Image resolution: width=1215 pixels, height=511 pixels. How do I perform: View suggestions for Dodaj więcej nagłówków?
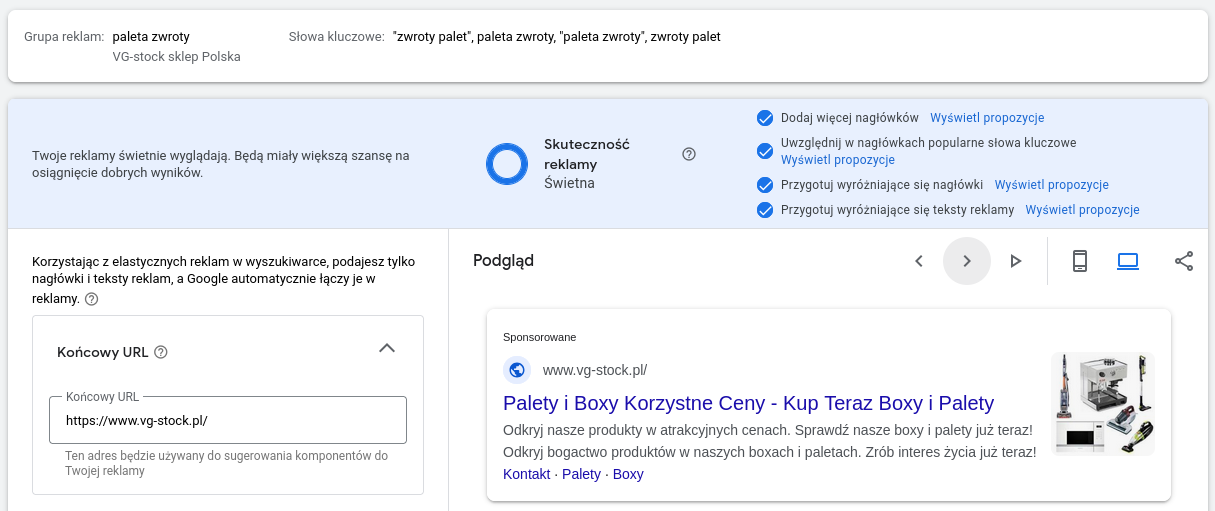pos(987,118)
